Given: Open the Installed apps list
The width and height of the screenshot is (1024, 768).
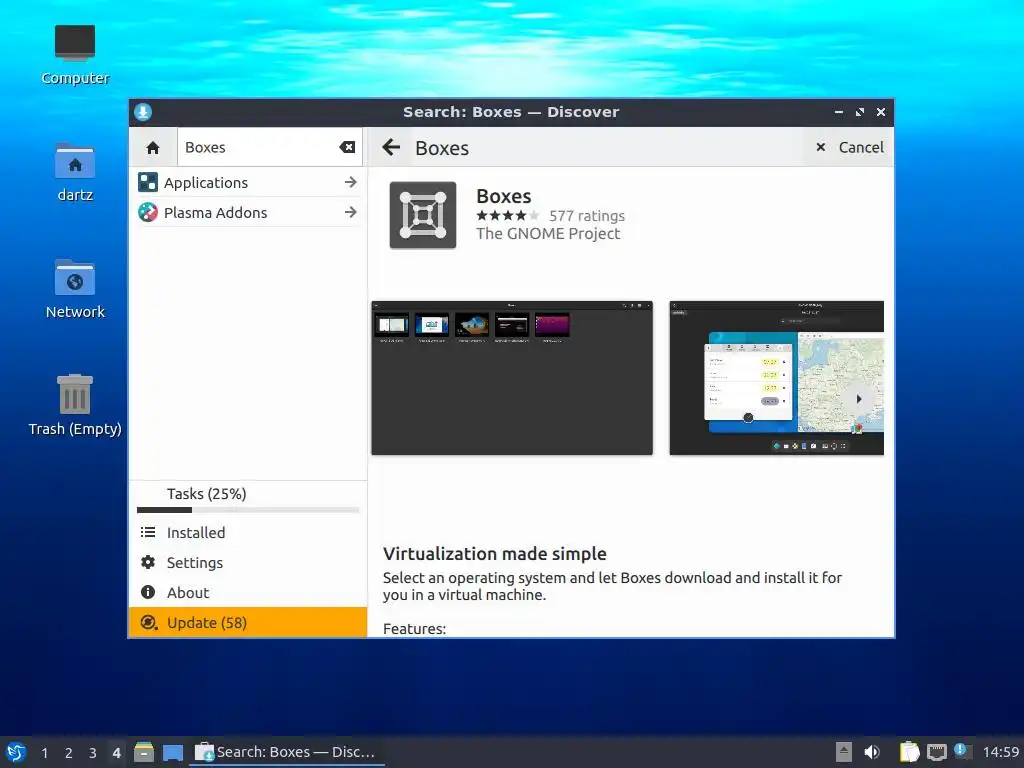Looking at the screenshot, I should [248, 532].
